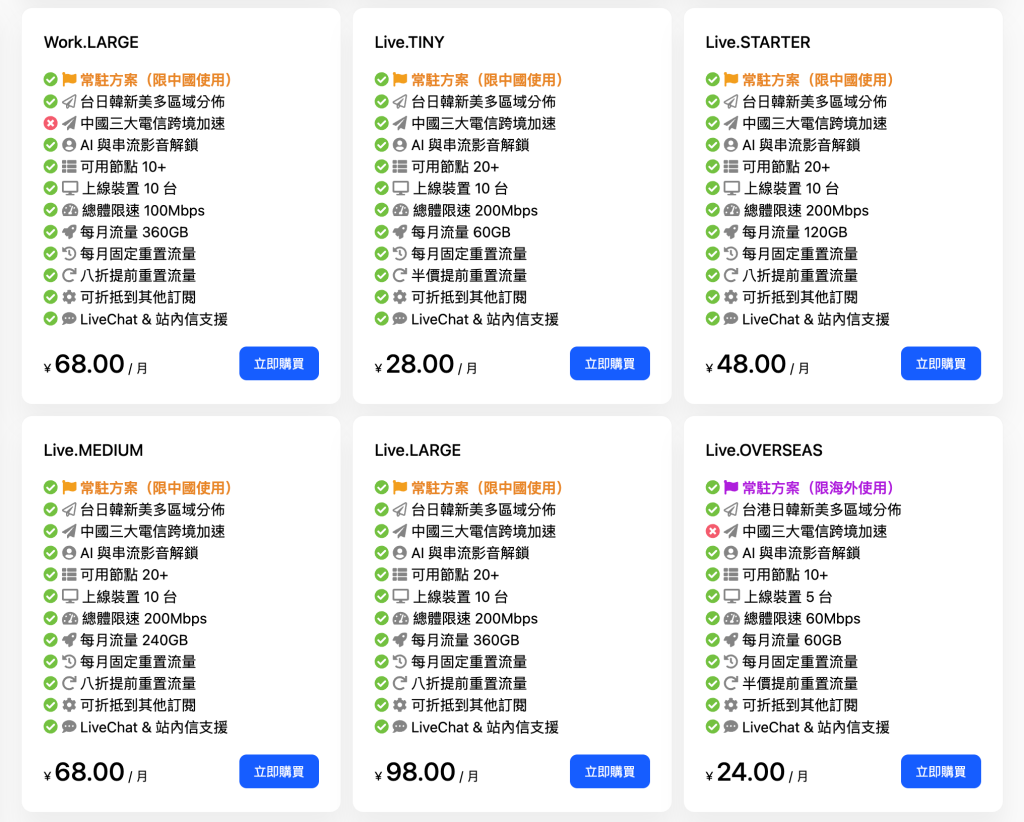The image size is (1024, 822).
Task: Click the chat bubble icon in the Live.LARGE card
Action: click(400, 727)
